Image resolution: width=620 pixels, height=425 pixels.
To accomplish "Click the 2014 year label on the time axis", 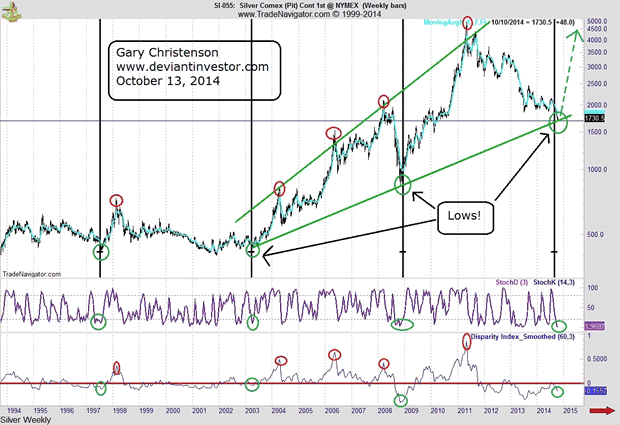I will coord(544,411).
